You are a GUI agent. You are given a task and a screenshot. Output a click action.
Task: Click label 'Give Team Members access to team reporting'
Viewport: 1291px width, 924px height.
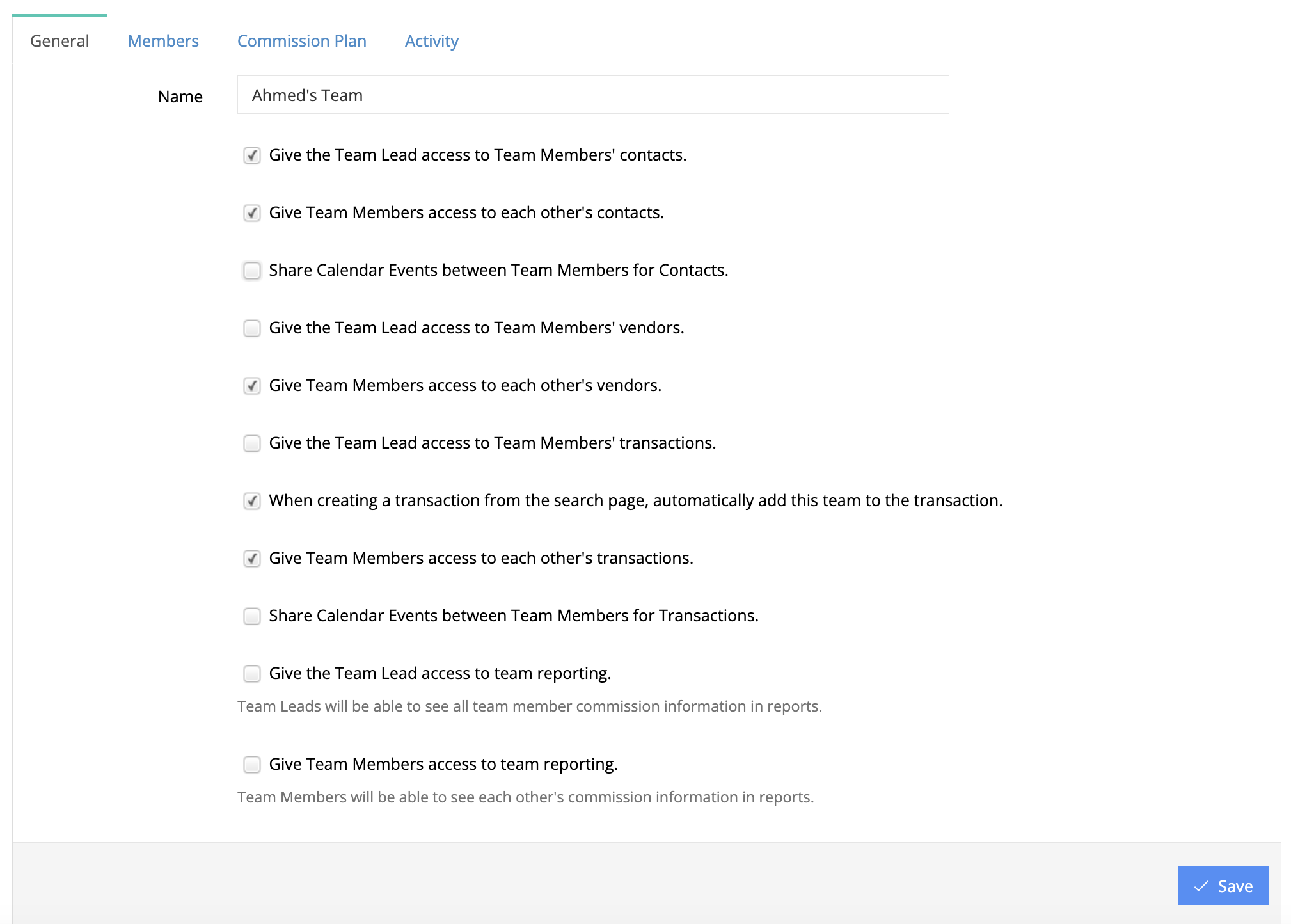pyautogui.click(x=443, y=764)
